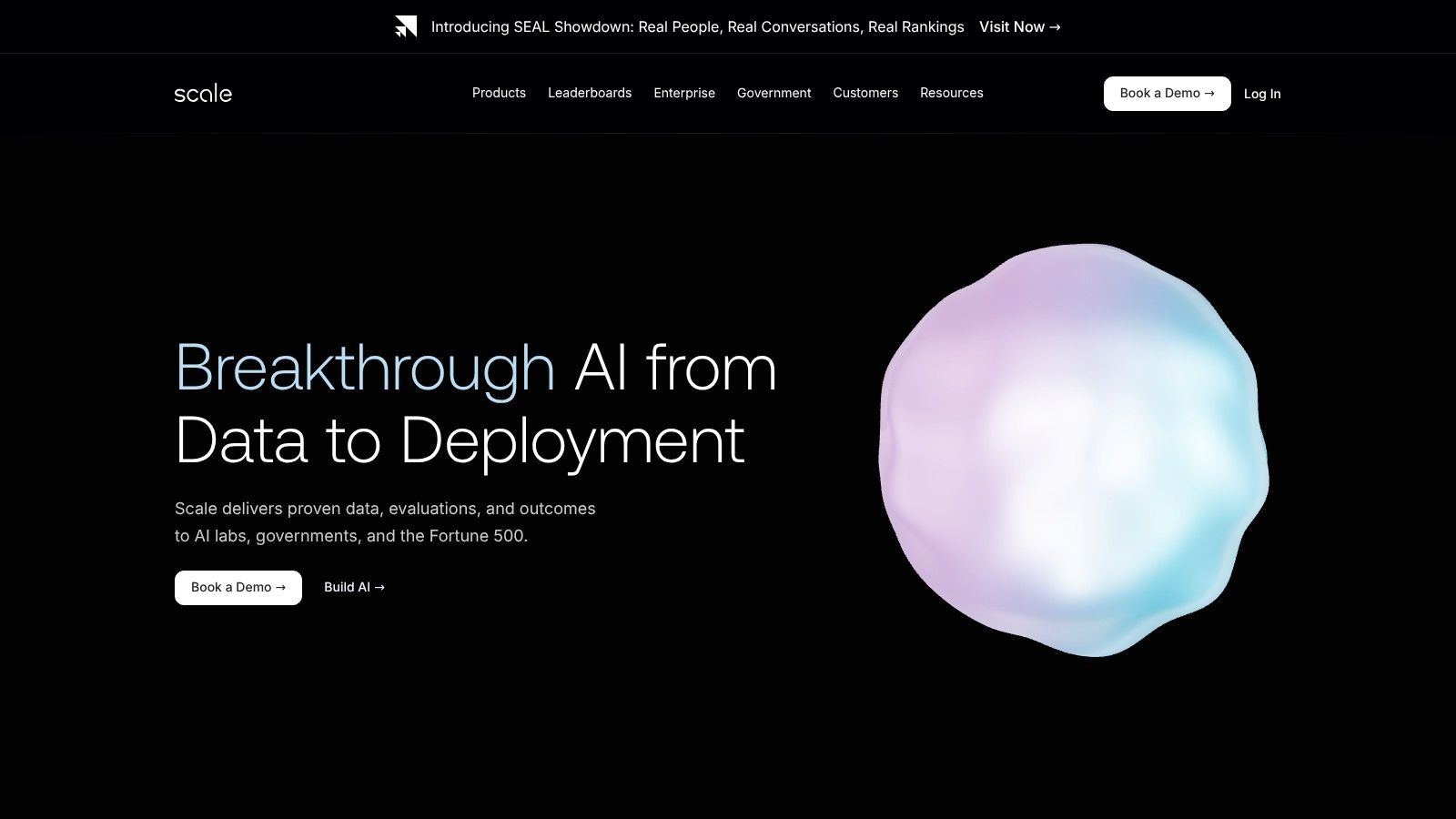Open the Products menu
The width and height of the screenshot is (1456, 819).
tap(499, 93)
